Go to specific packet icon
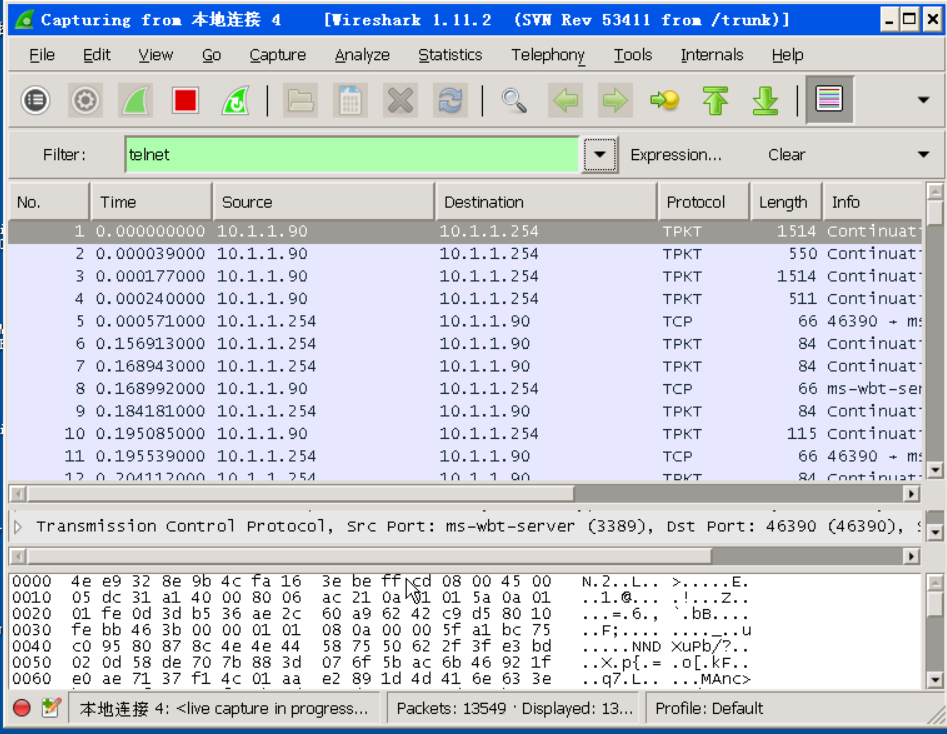The height and width of the screenshot is (734, 947). click(x=665, y=100)
